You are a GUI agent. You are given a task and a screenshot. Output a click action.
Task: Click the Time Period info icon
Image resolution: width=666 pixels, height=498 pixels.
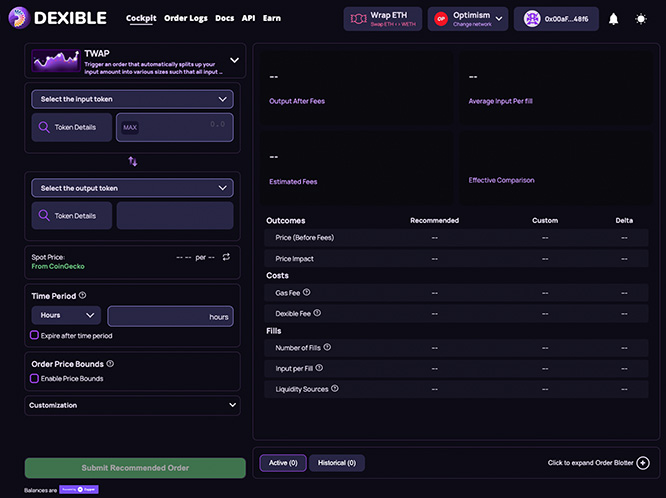pos(82,296)
